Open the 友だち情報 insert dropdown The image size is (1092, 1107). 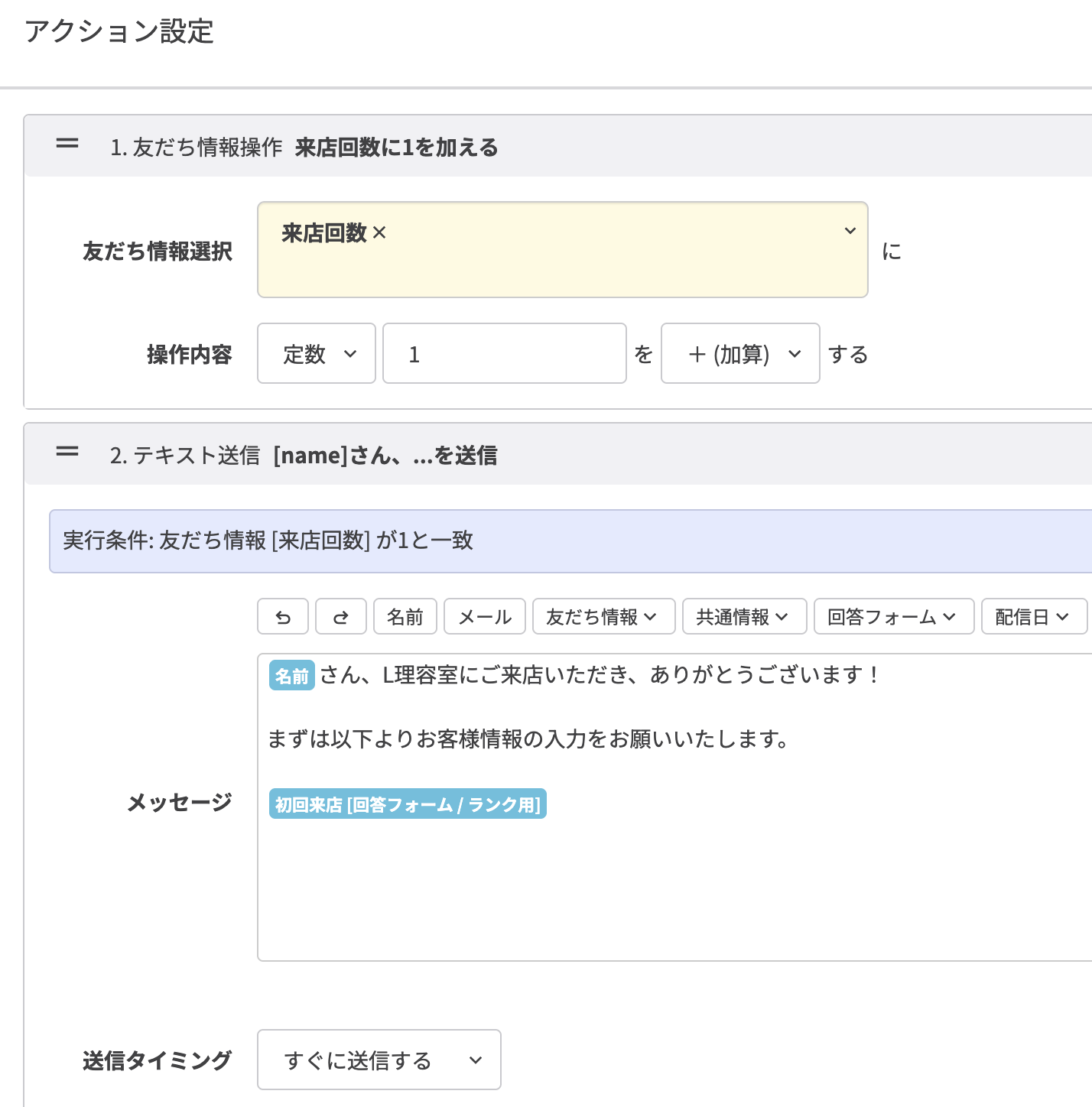[603, 616]
